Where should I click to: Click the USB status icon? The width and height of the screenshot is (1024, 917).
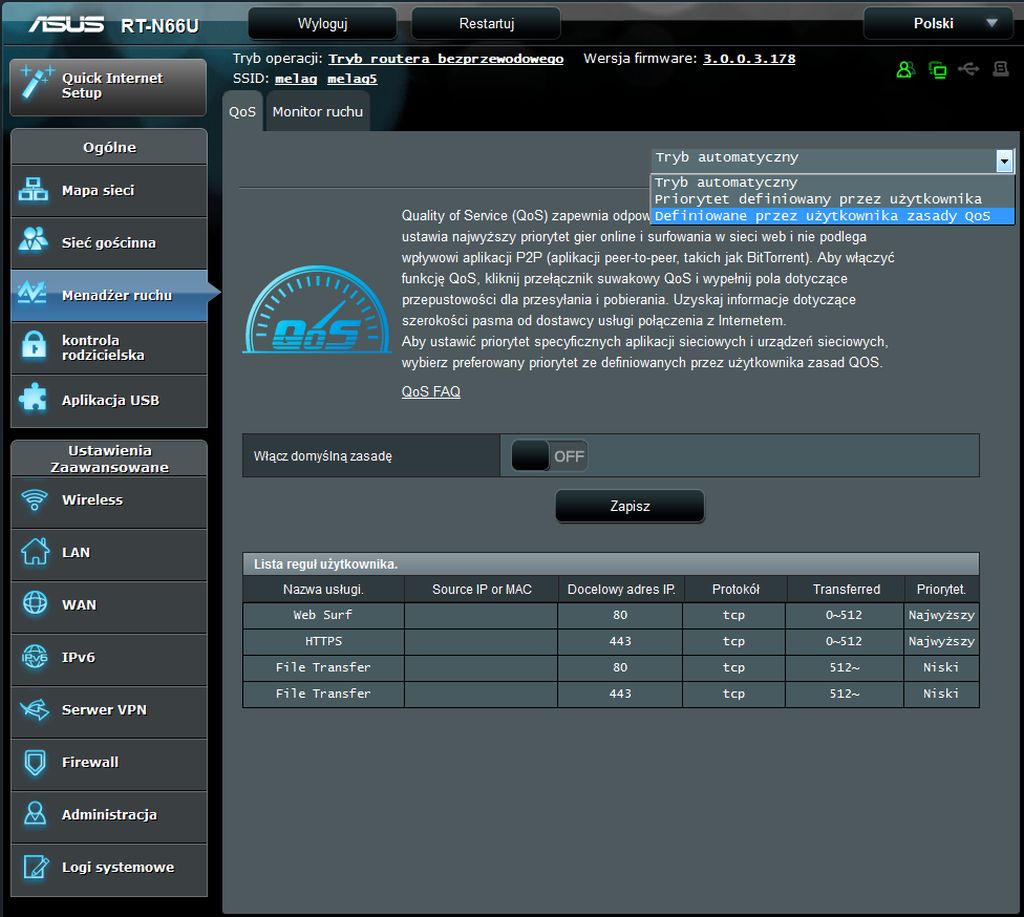tap(968, 69)
